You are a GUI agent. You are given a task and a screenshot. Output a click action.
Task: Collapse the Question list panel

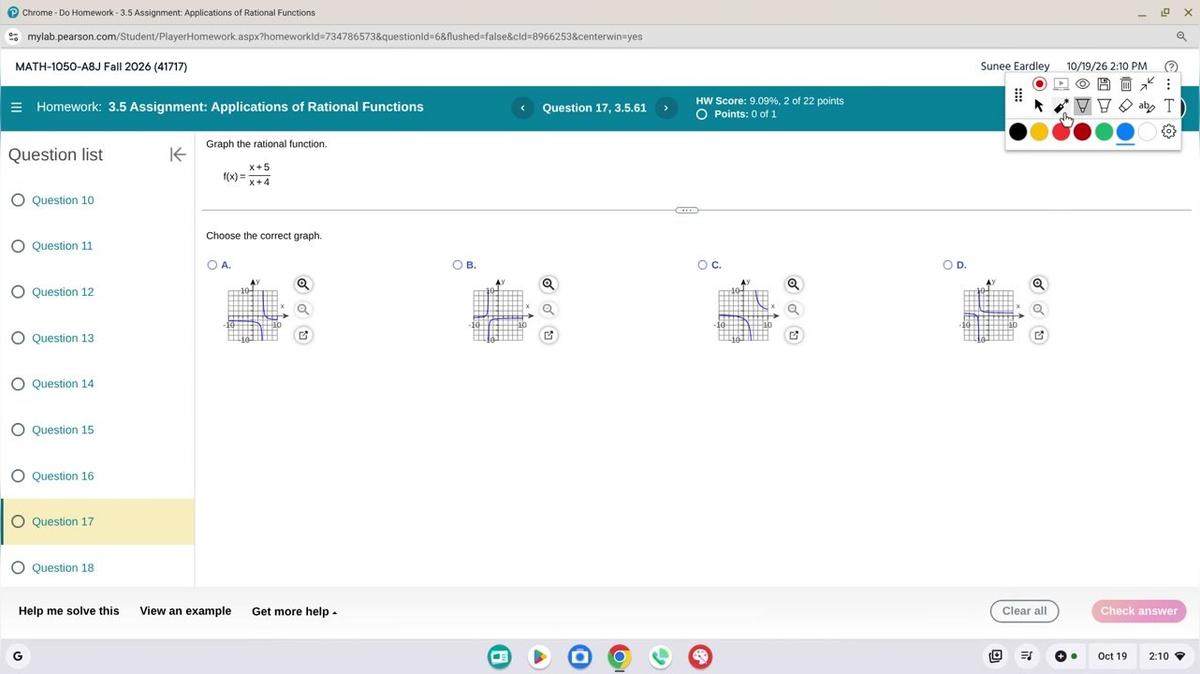pyautogui.click(x=177, y=154)
